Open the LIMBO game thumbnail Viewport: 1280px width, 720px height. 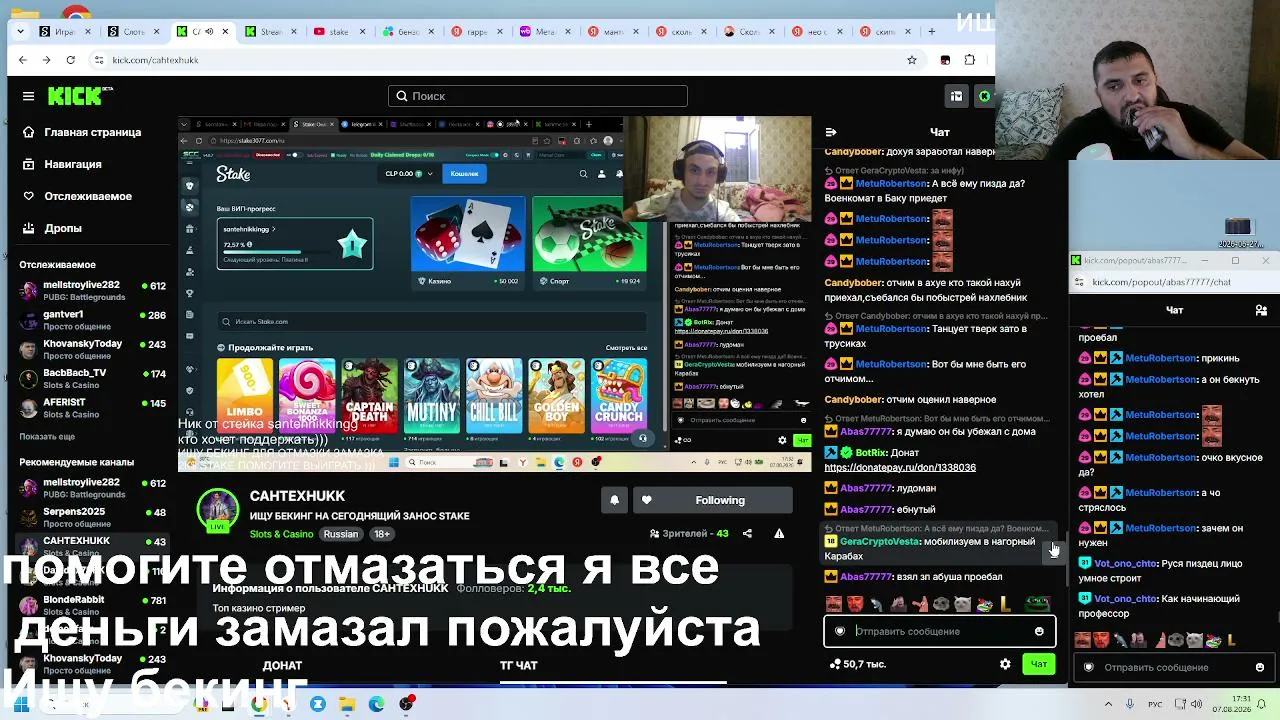pos(244,396)
